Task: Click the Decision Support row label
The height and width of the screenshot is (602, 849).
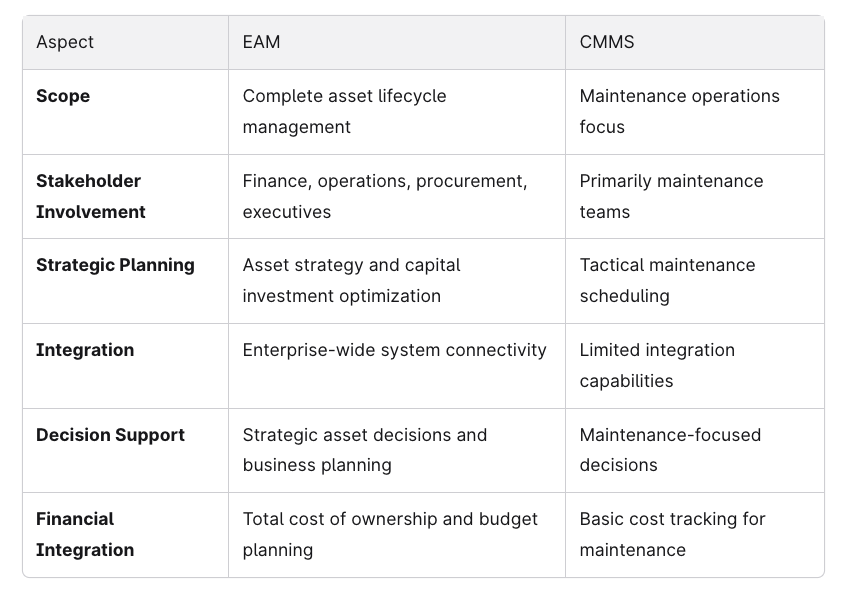Action: pyautogui.click(x=110, y=435)
